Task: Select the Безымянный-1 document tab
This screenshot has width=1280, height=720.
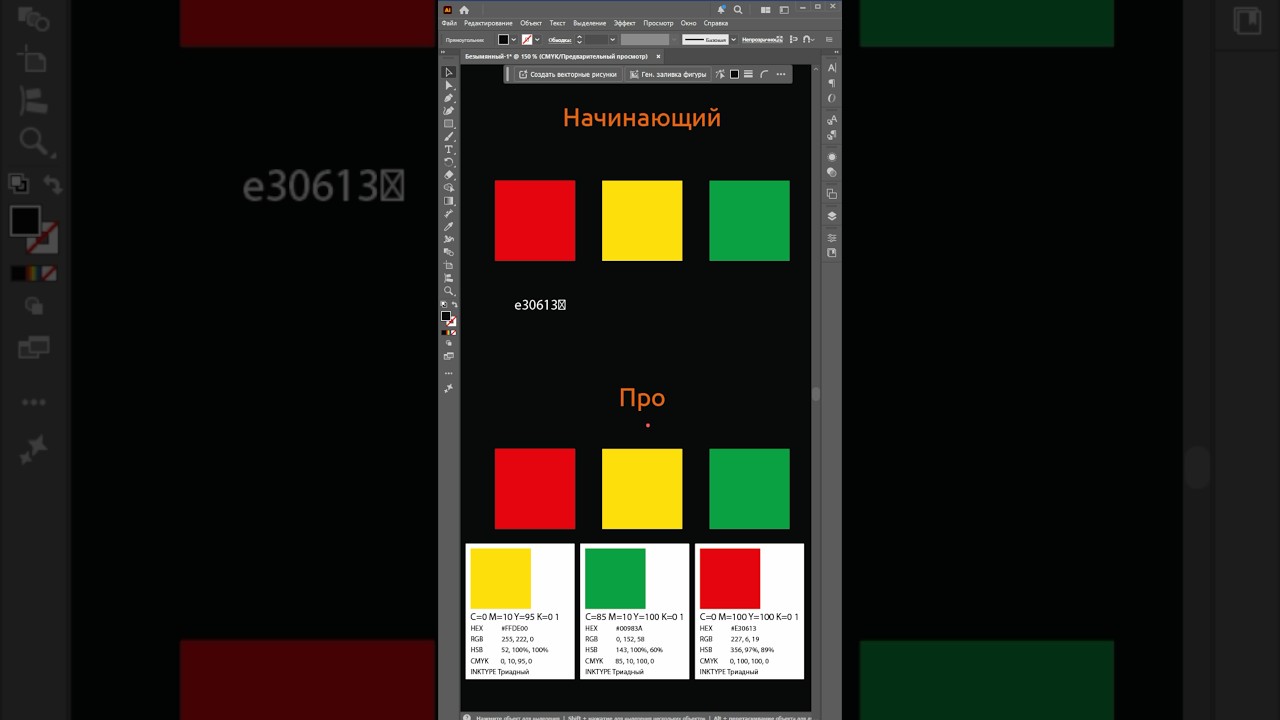Action: pos(556,57)
